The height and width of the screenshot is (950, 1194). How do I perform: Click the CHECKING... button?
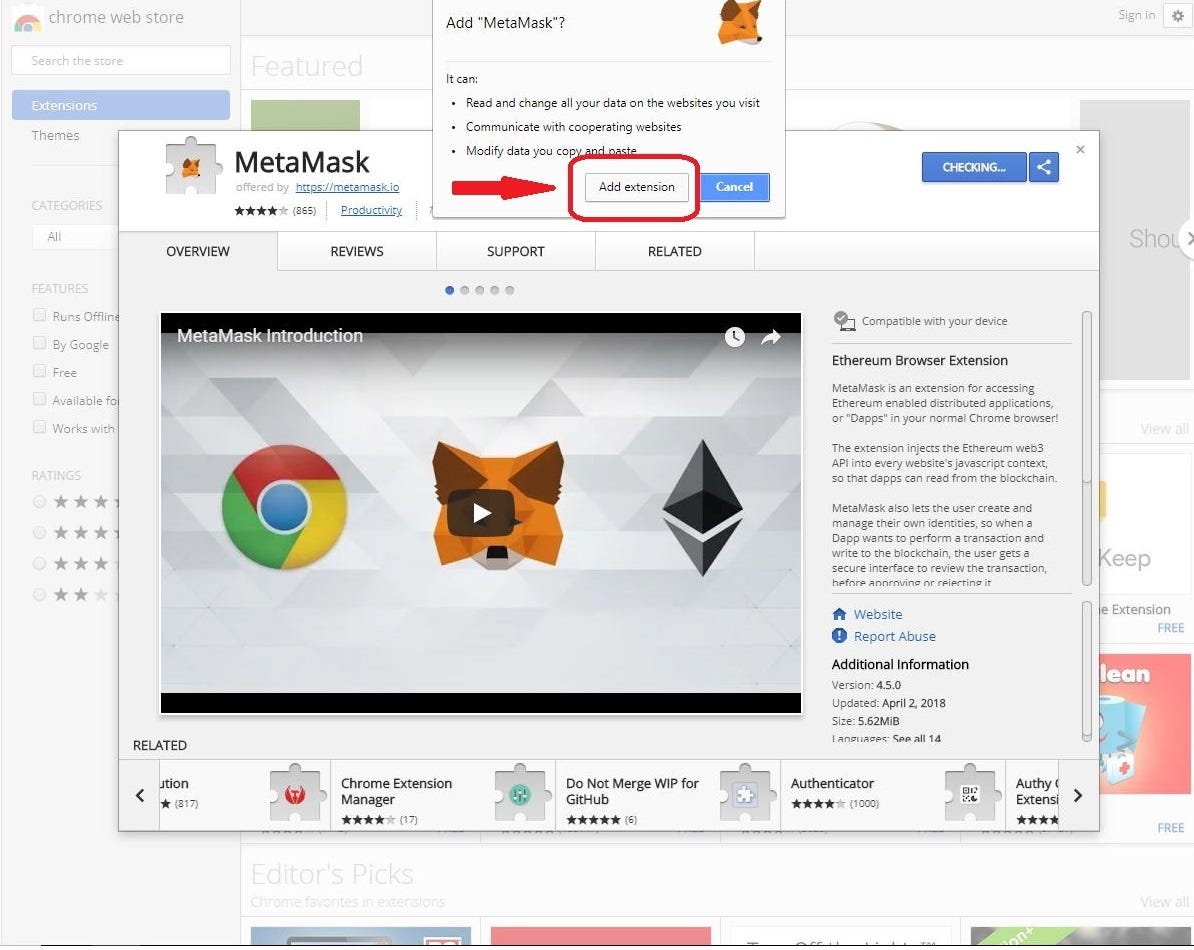[x=974, y=167]
